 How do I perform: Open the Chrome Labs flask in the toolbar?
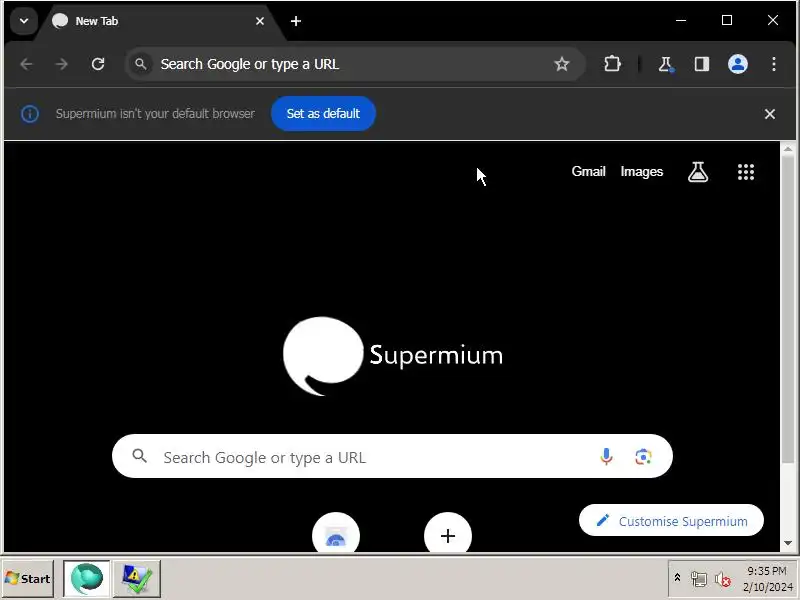pyautogui.click(x=665, y=64)
